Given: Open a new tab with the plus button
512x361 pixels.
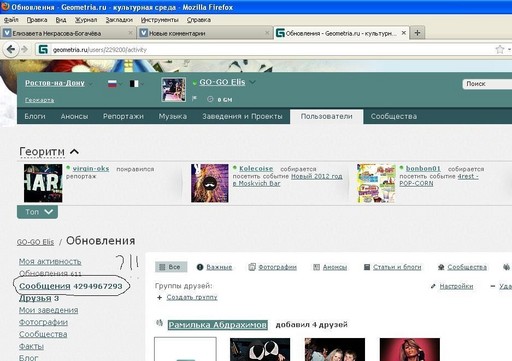Looking at the screenshot, I should click(417, 33).
